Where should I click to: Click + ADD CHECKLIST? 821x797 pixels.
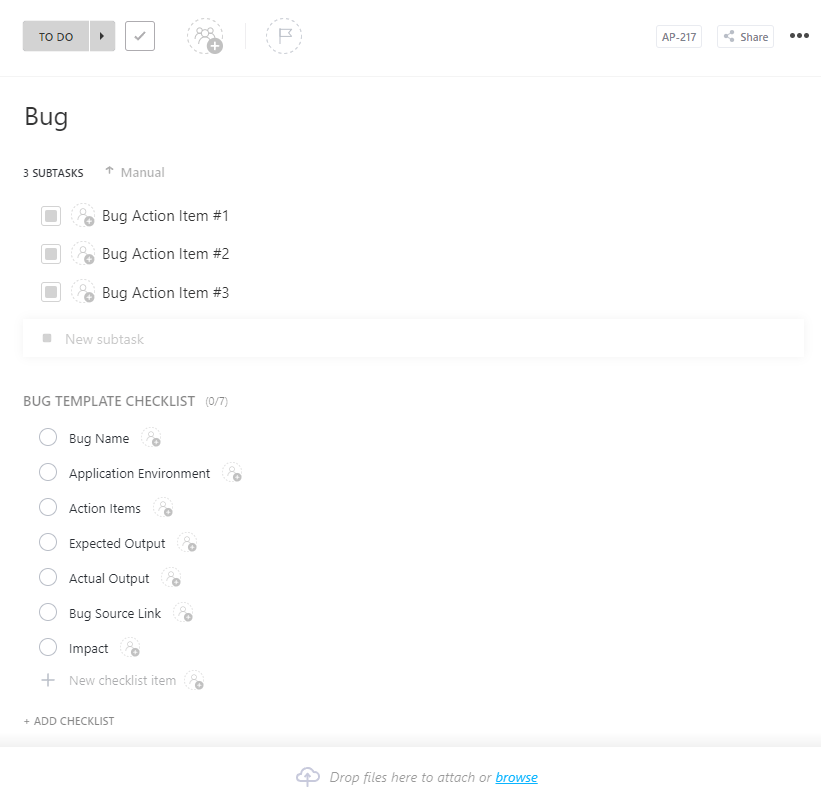click(69, 721)
